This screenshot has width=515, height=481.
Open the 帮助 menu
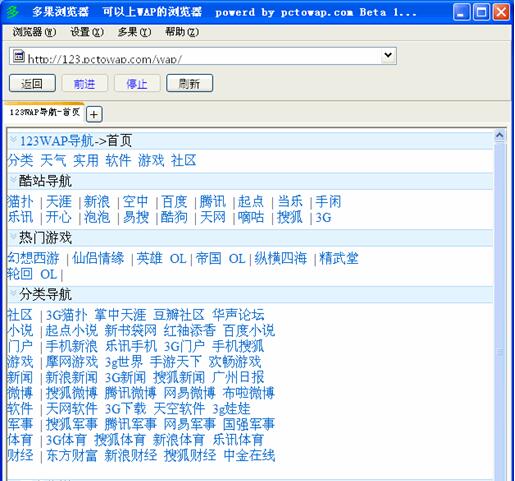(x=182, y=32)
